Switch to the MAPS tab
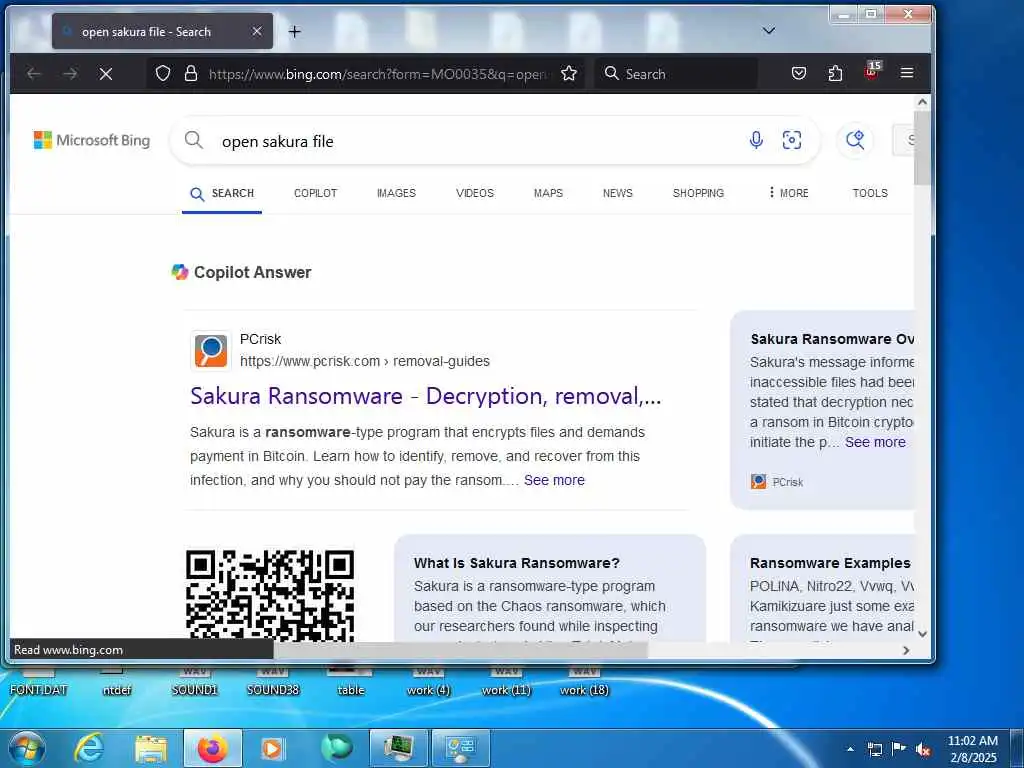The height and width of the screenshot is (768, 1024). 548,193
